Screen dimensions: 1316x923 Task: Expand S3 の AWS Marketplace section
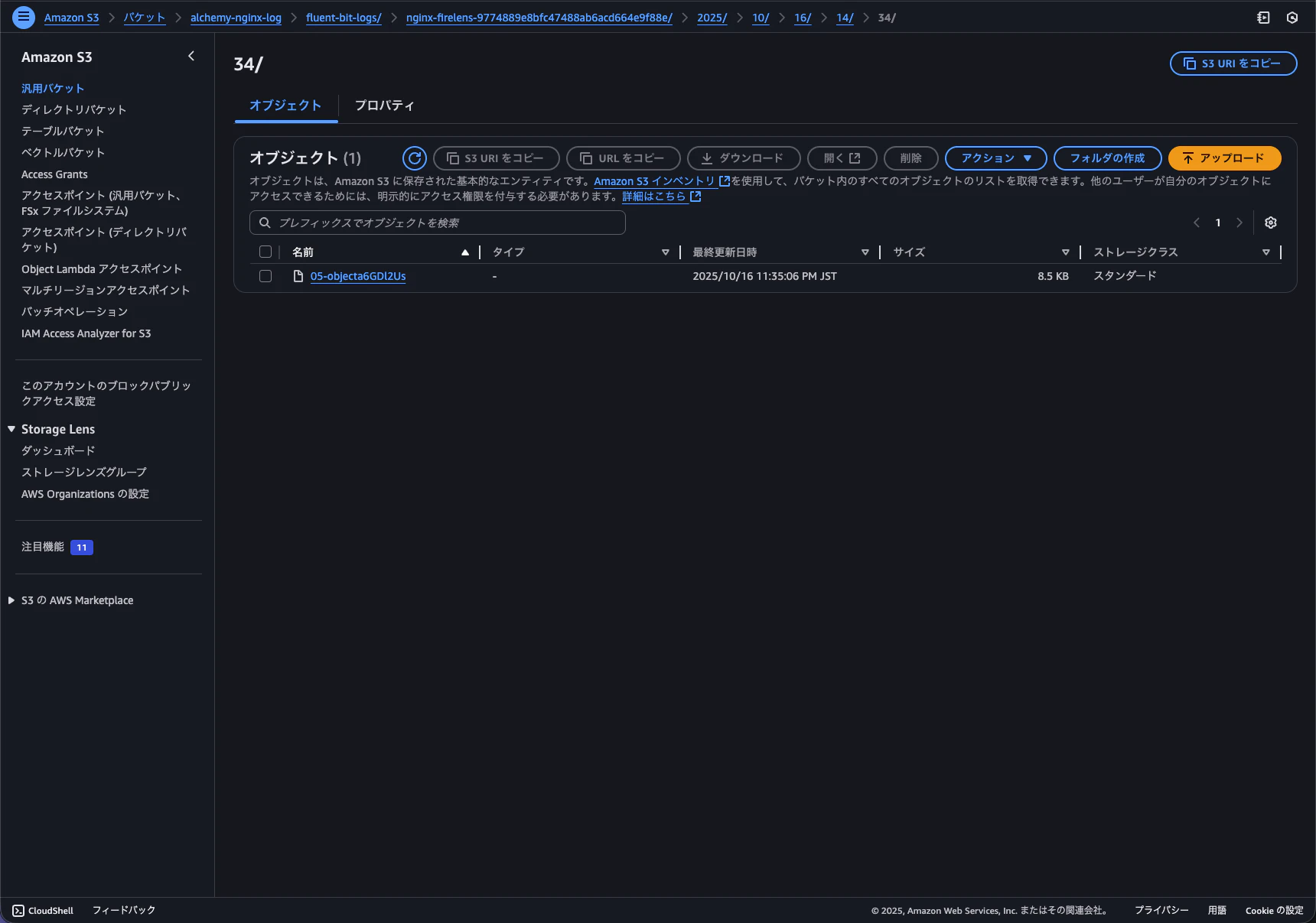[x=11, y=600]
